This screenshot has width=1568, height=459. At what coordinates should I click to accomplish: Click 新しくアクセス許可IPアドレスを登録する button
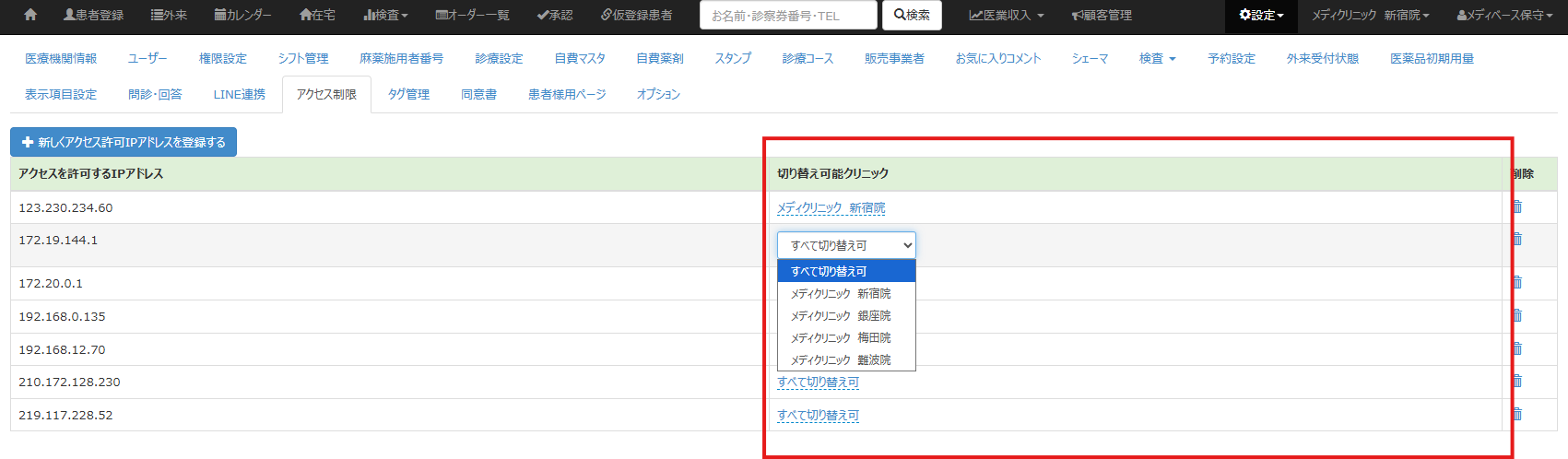click(124, 142)
